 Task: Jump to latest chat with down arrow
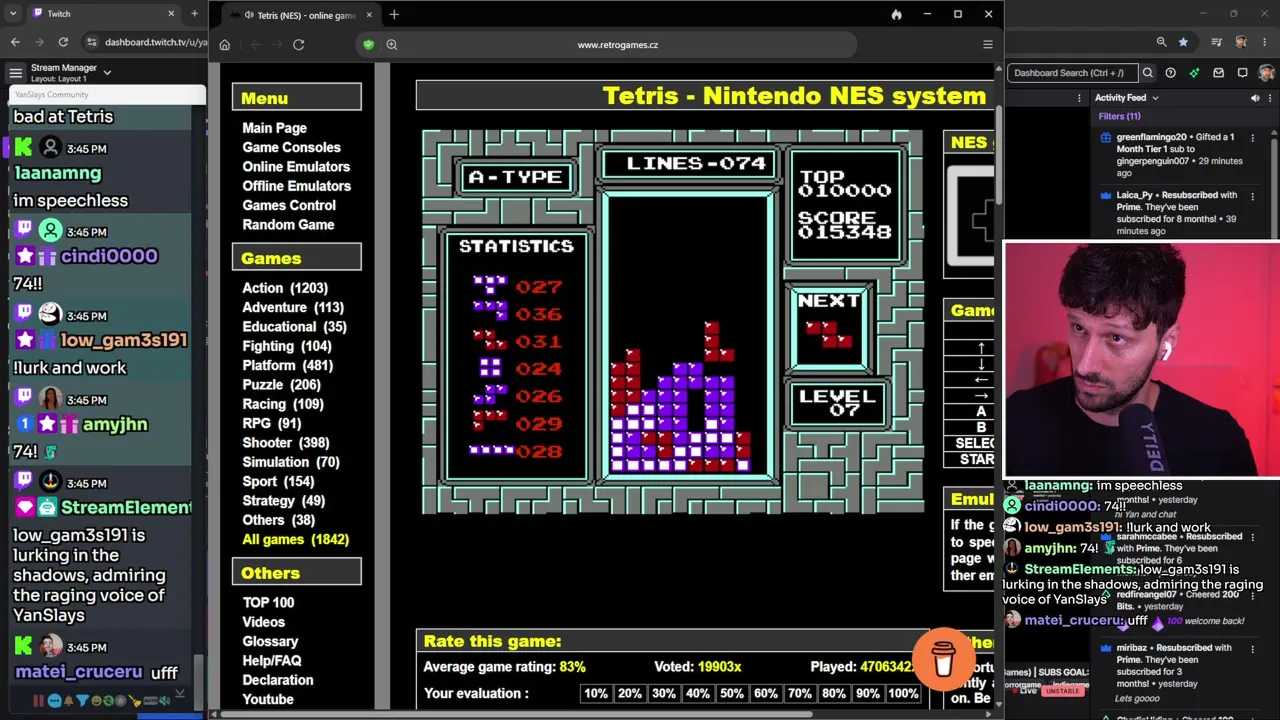point(180,693)
